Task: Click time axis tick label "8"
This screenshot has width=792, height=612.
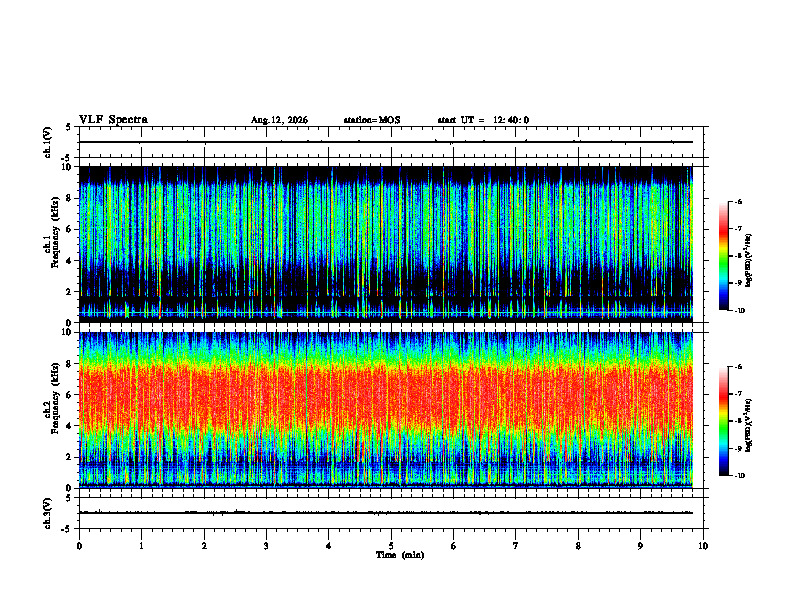Action: [x=578, y=546]
